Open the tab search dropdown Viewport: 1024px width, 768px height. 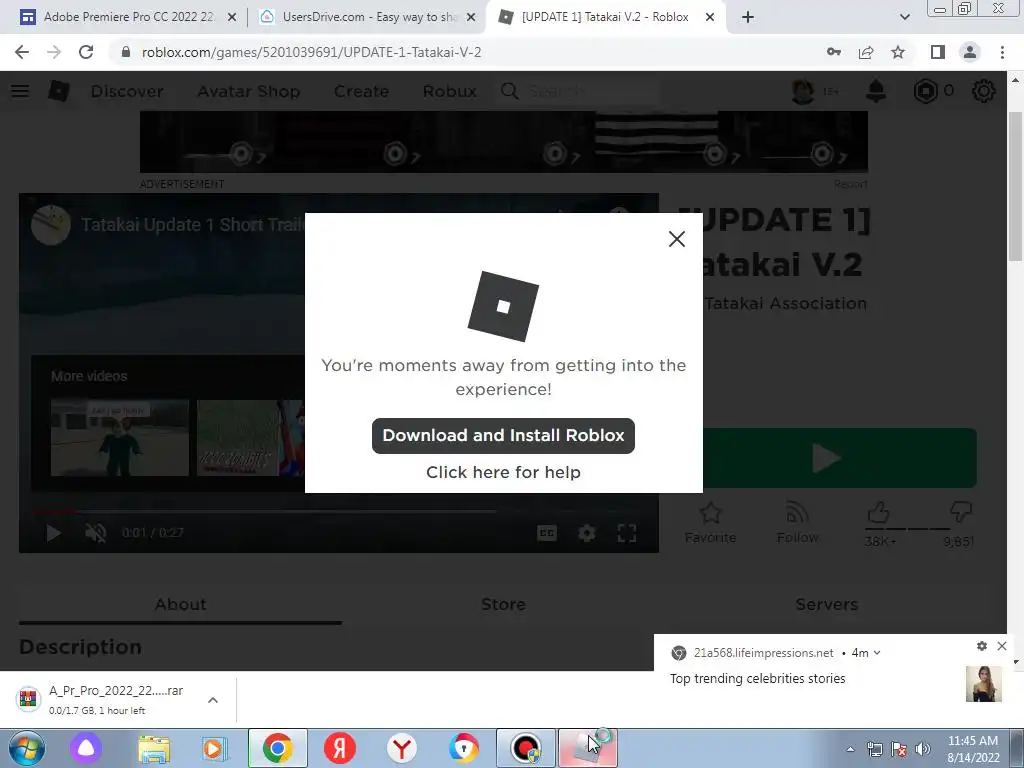point(904,18)
